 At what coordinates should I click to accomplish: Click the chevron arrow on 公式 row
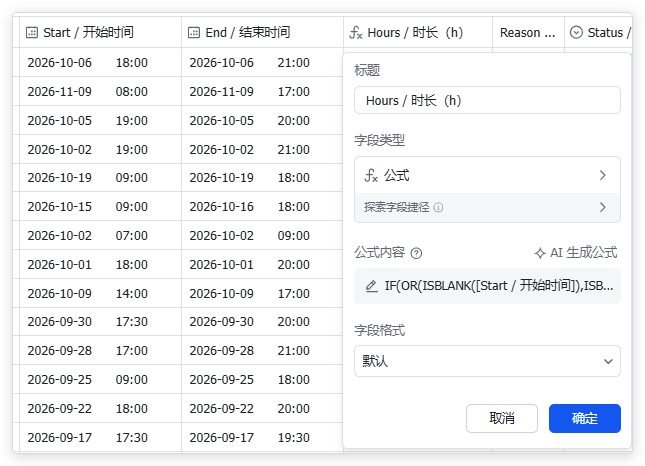click(x=603, y=175)
